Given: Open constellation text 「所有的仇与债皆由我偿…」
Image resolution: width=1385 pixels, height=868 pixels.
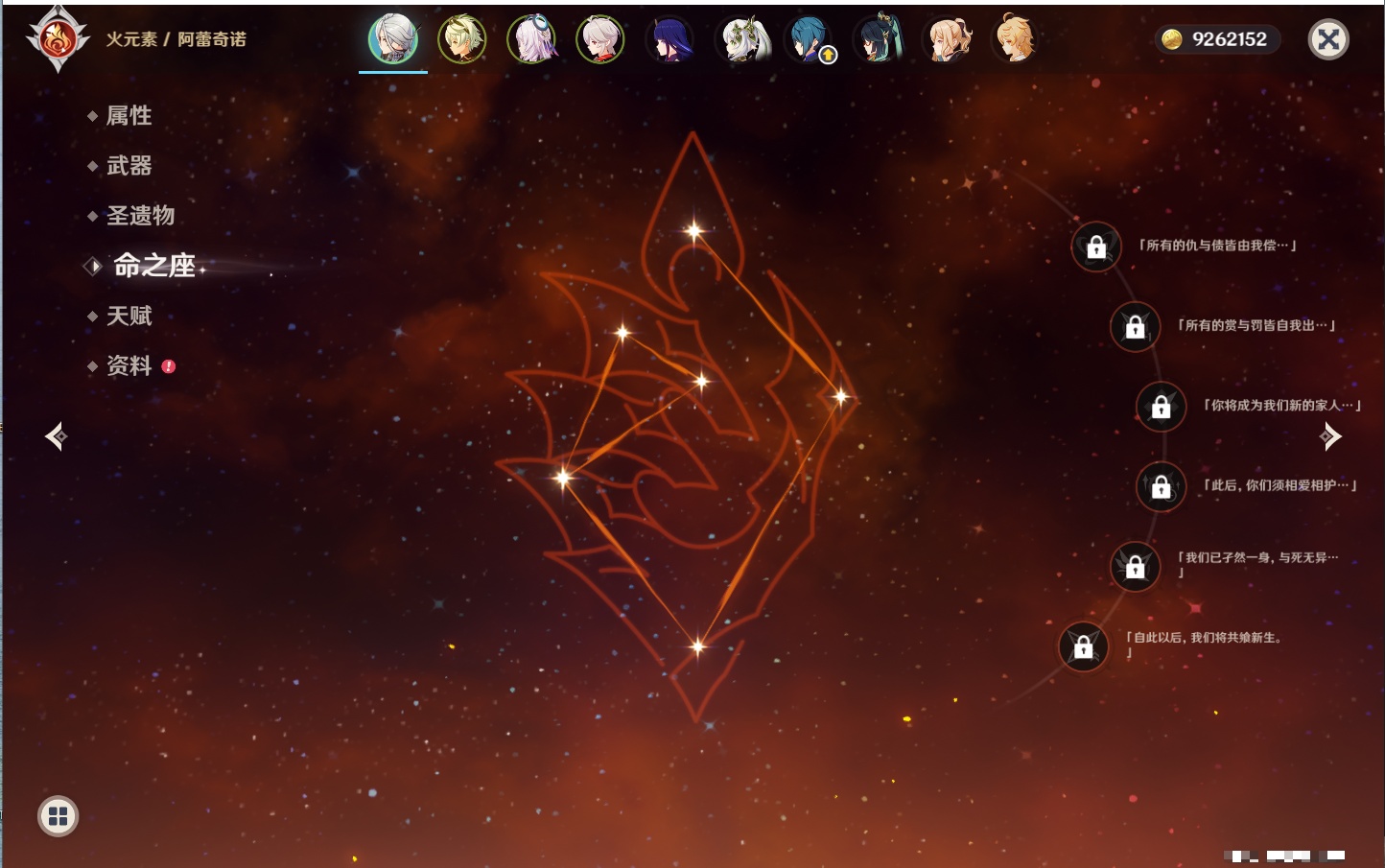Looking at the screenshot, I should point(1217,246).
